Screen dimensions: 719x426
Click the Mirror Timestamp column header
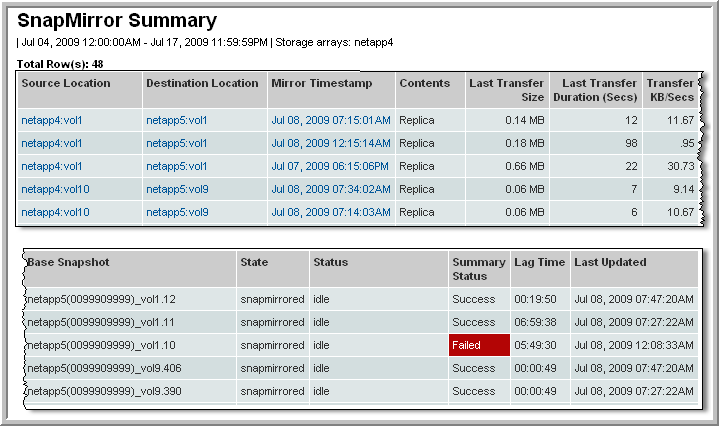tap(321, 83)
